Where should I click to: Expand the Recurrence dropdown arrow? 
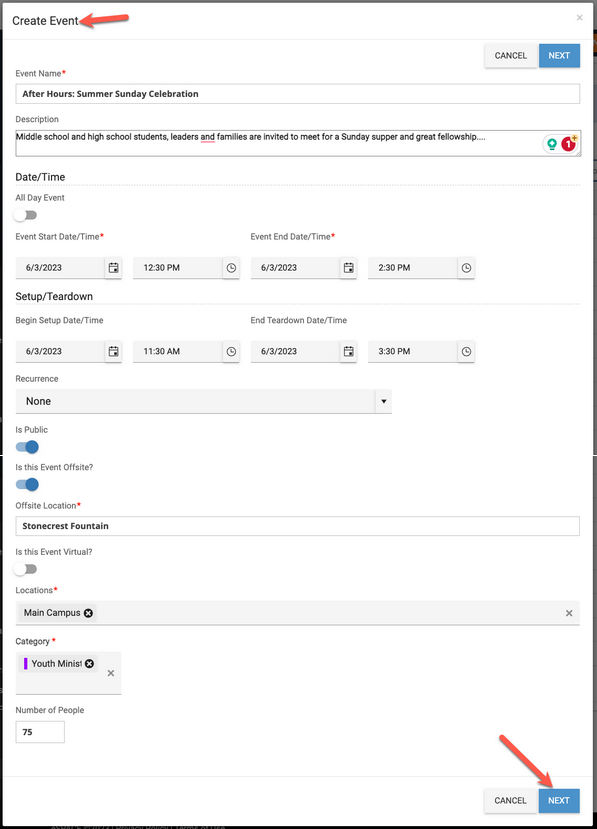(383, 401)
